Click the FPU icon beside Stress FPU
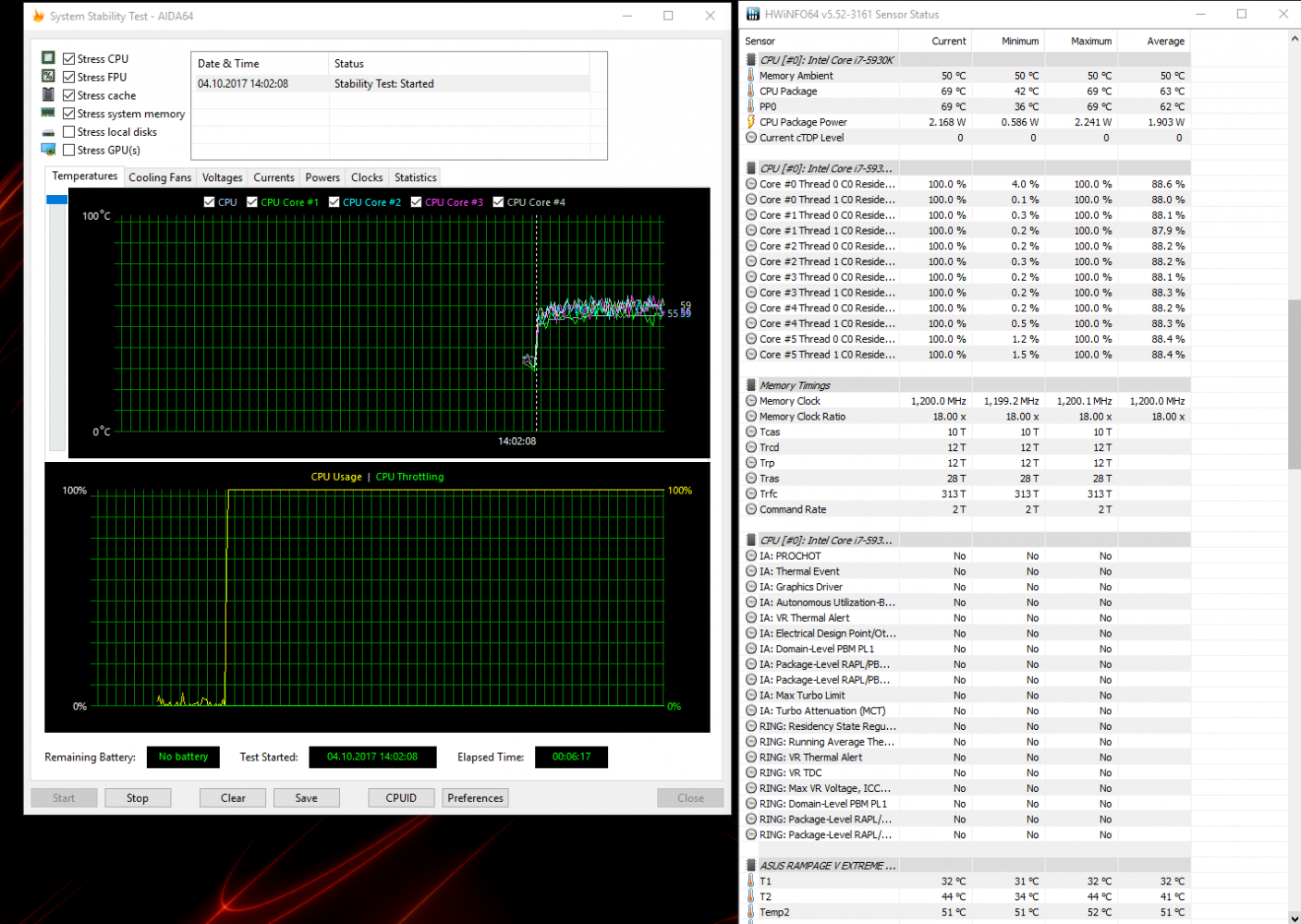Image resolution: width=1301 pixels, height=924 pixels. click(x=48, y=76)
